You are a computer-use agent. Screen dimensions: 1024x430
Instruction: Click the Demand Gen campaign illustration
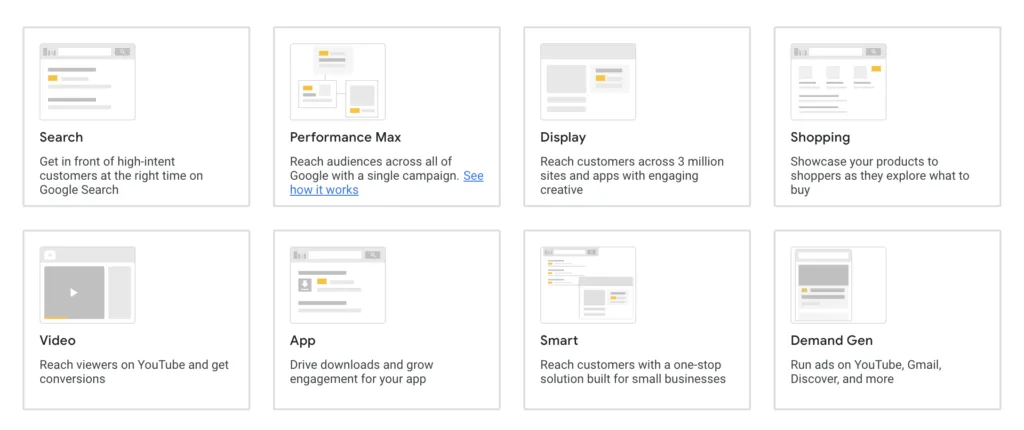pyautogui.click(x=839, y=285)
